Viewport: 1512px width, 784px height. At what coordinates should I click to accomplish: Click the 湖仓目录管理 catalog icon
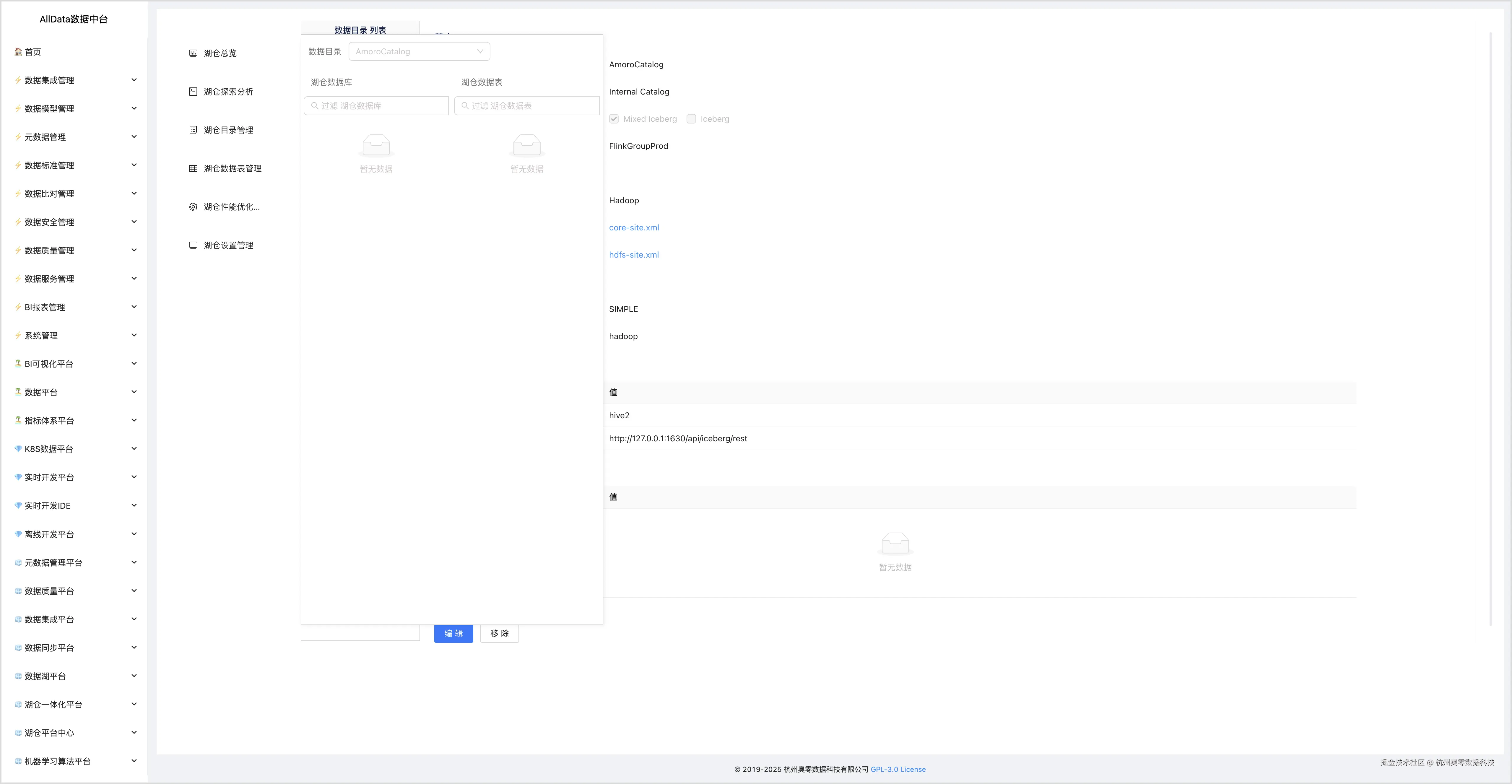click(193, 130)
